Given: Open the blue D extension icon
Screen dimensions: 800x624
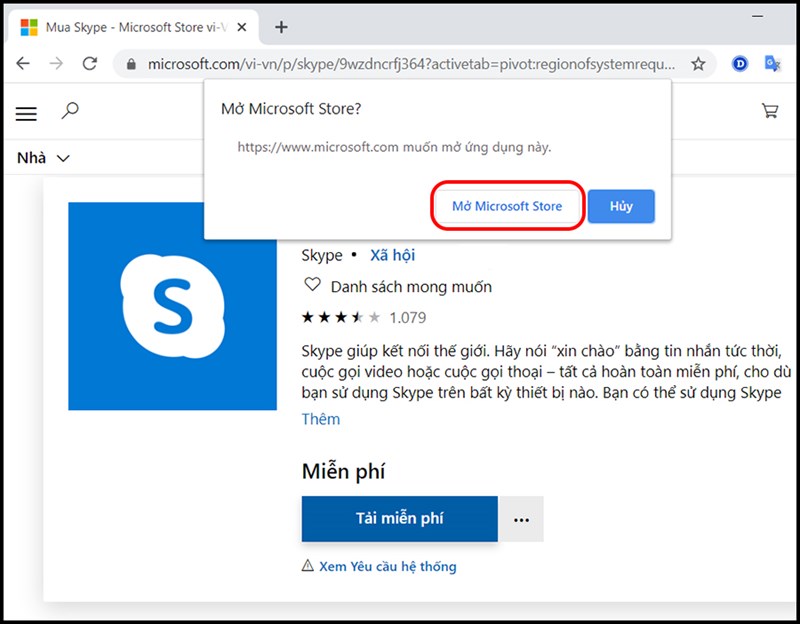Looking at the screenshot, I should coord(740,64).
